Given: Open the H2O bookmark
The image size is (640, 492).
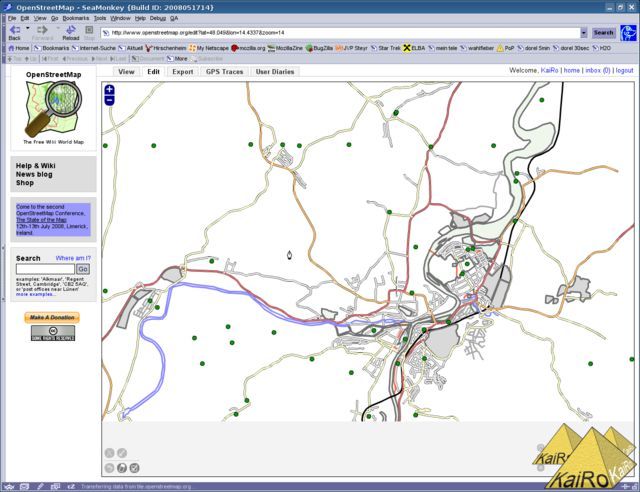Looking at the screenshot, I should (602, 48).
